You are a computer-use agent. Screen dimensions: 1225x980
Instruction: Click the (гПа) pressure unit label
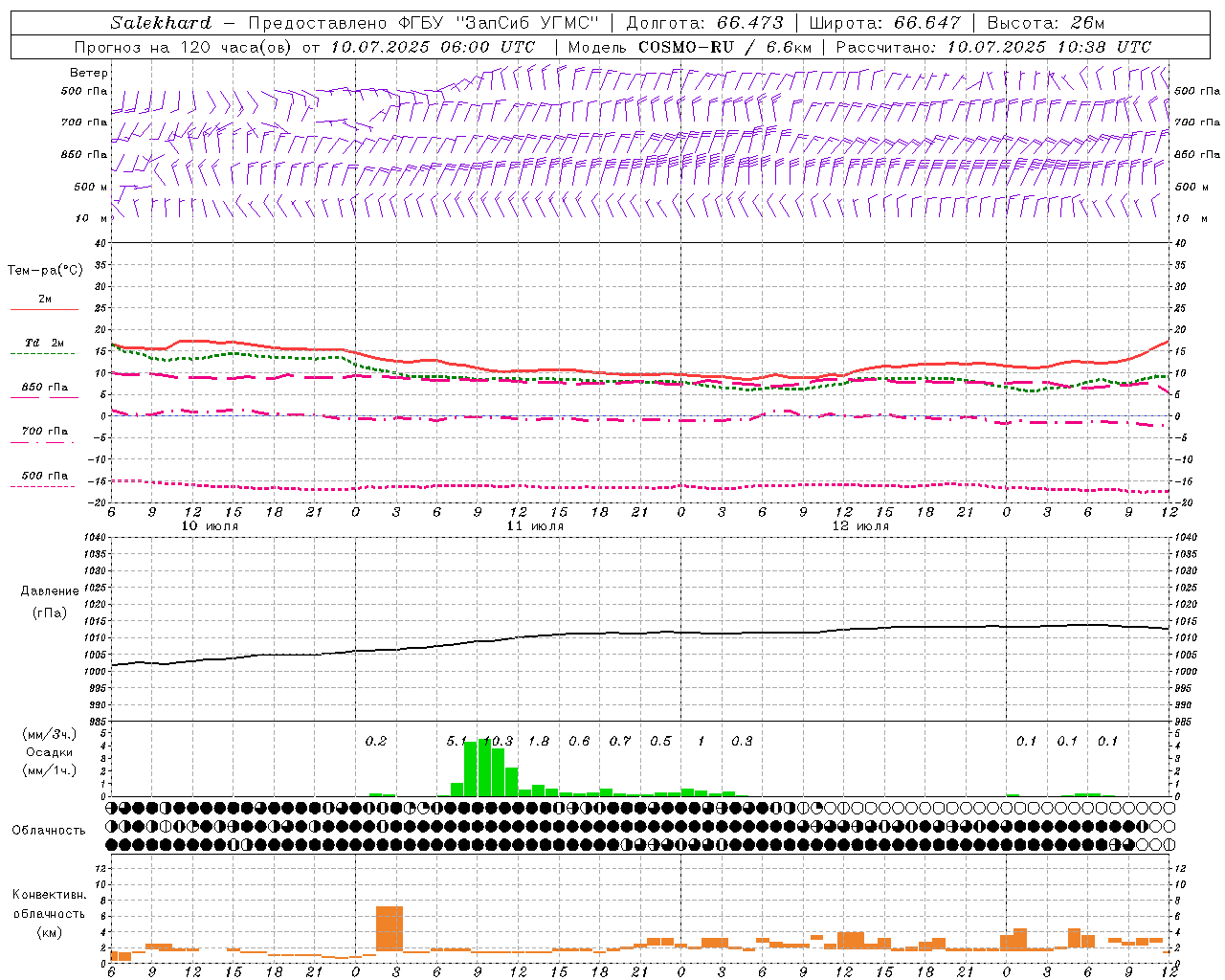coord(50,613)
